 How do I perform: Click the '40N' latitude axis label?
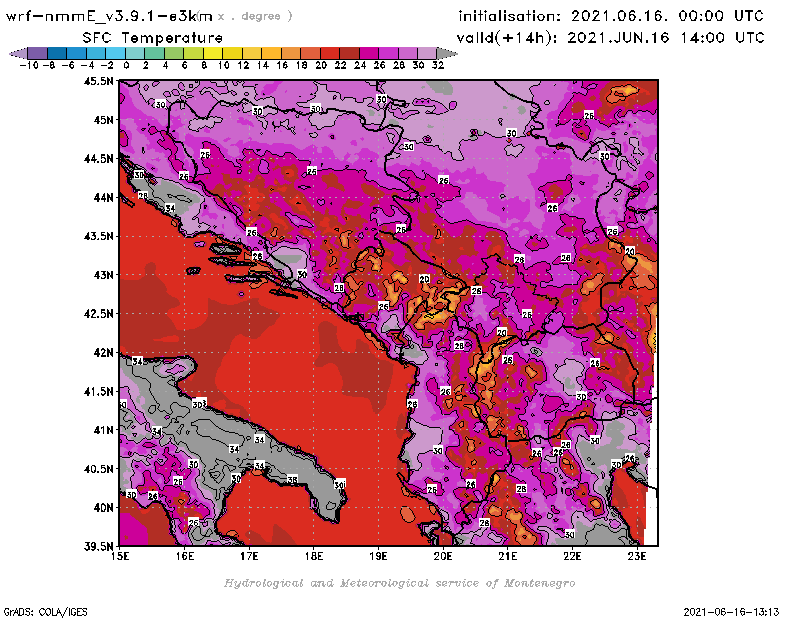103,508
